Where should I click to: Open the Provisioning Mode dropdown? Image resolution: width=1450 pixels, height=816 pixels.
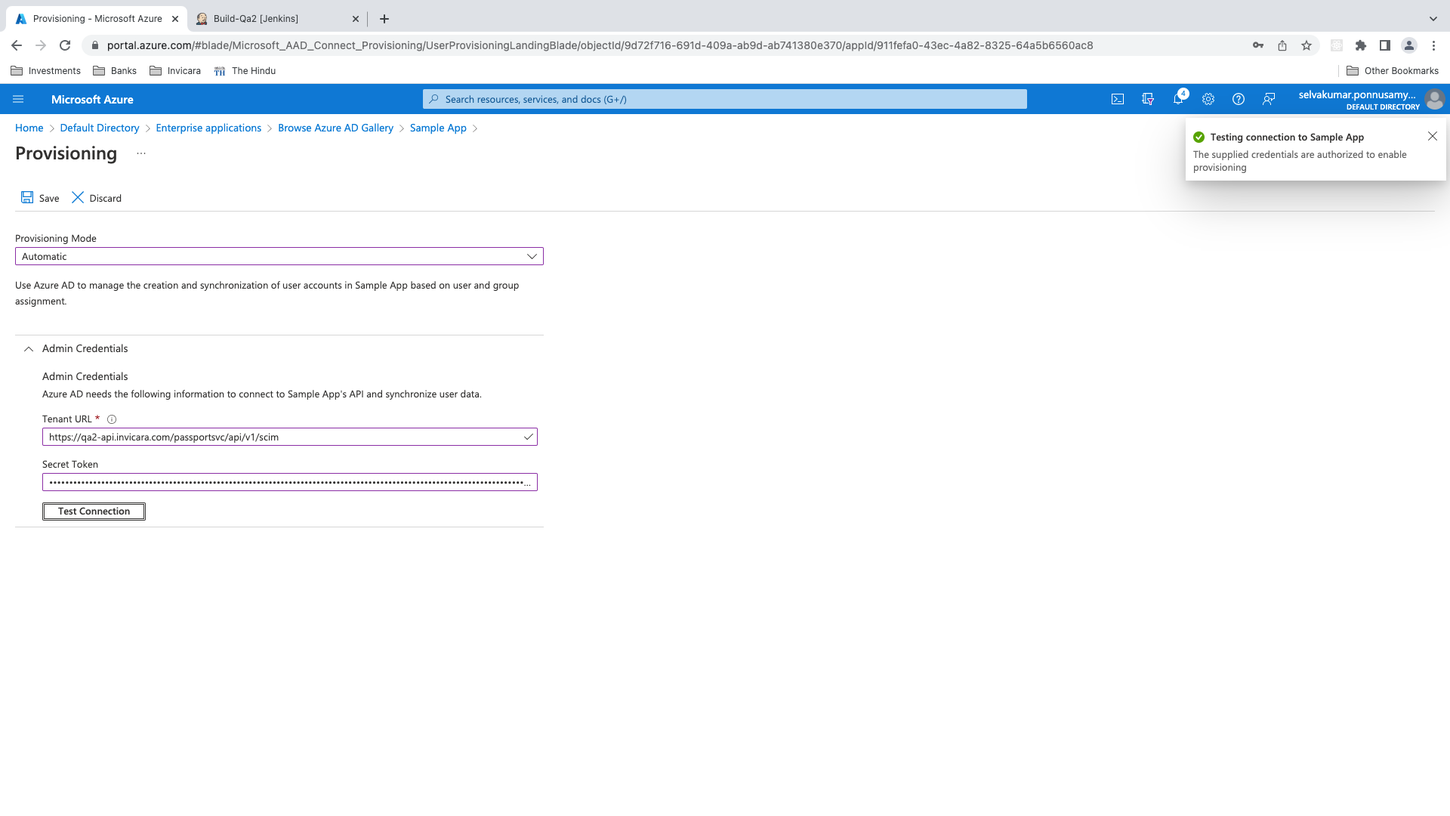point(279,257)
